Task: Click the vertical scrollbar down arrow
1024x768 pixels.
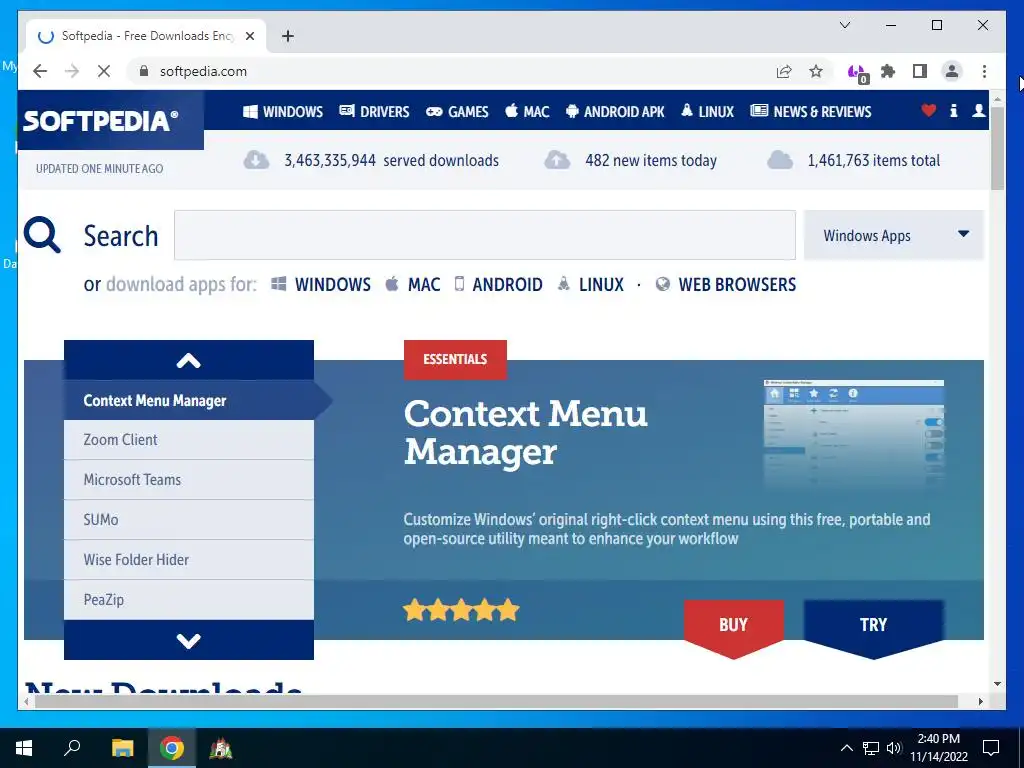Action: point(997,684)
